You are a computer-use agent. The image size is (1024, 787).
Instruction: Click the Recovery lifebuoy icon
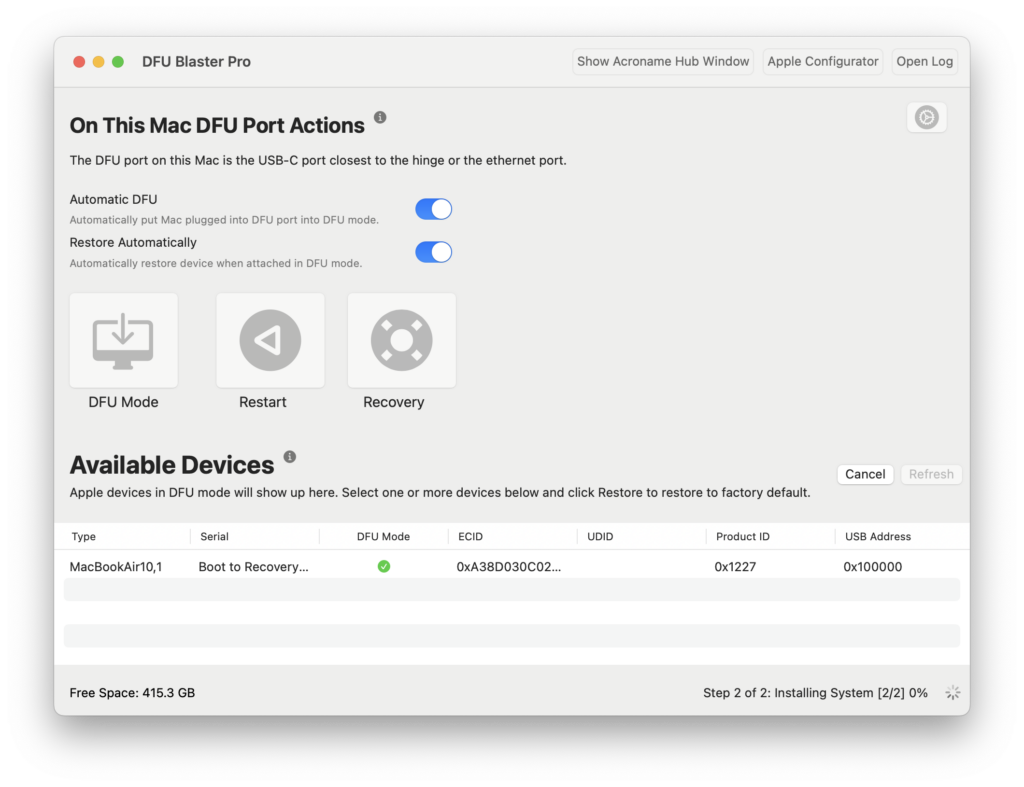tap(402, 340)
